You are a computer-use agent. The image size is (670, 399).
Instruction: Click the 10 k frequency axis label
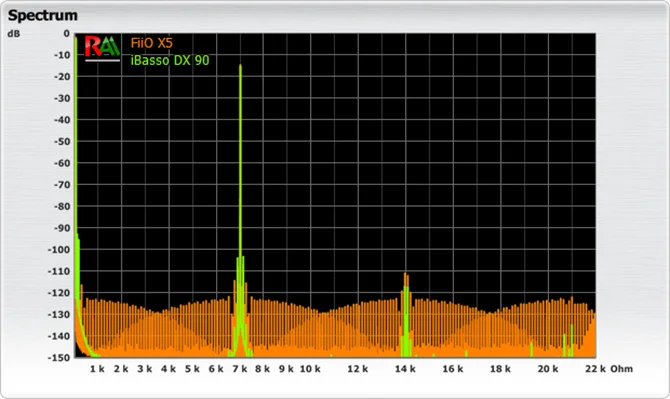[x=310, y=369]
